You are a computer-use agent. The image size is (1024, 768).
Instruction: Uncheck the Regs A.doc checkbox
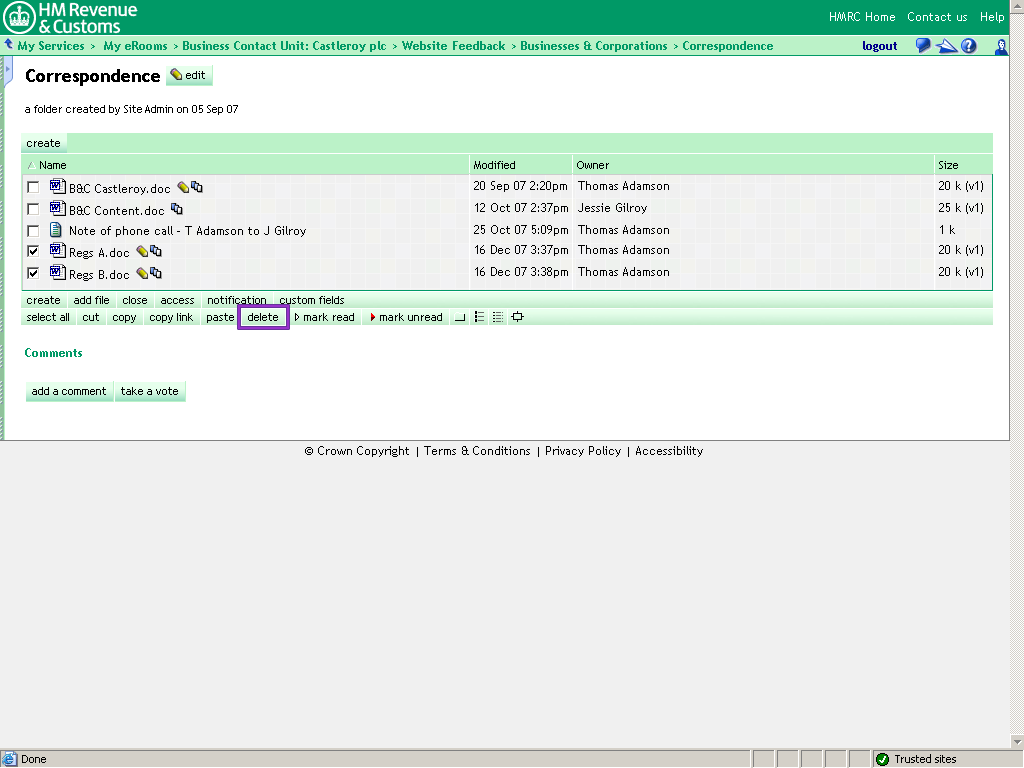pos(33,252)
